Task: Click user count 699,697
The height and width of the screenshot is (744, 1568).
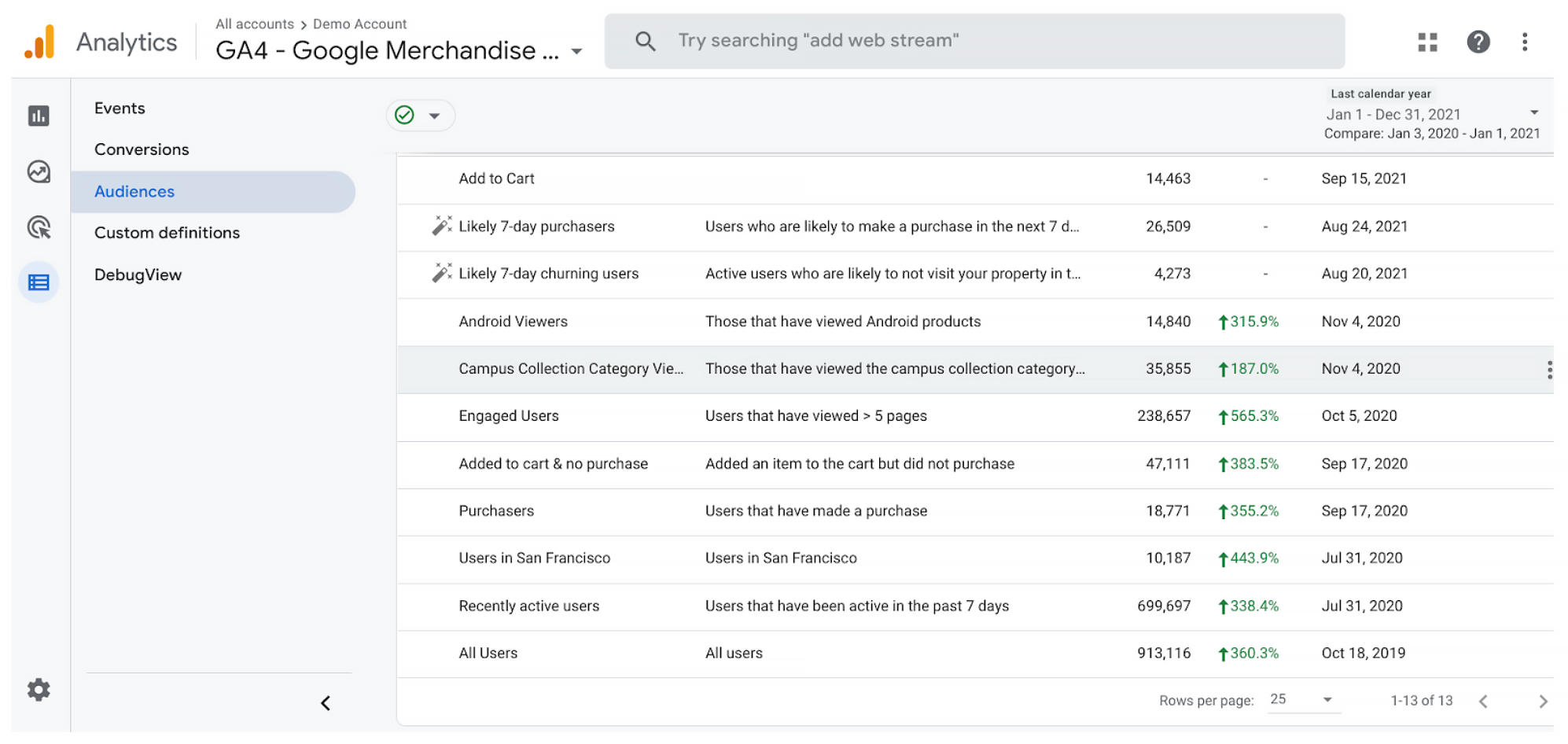Action: point(1164,606)
